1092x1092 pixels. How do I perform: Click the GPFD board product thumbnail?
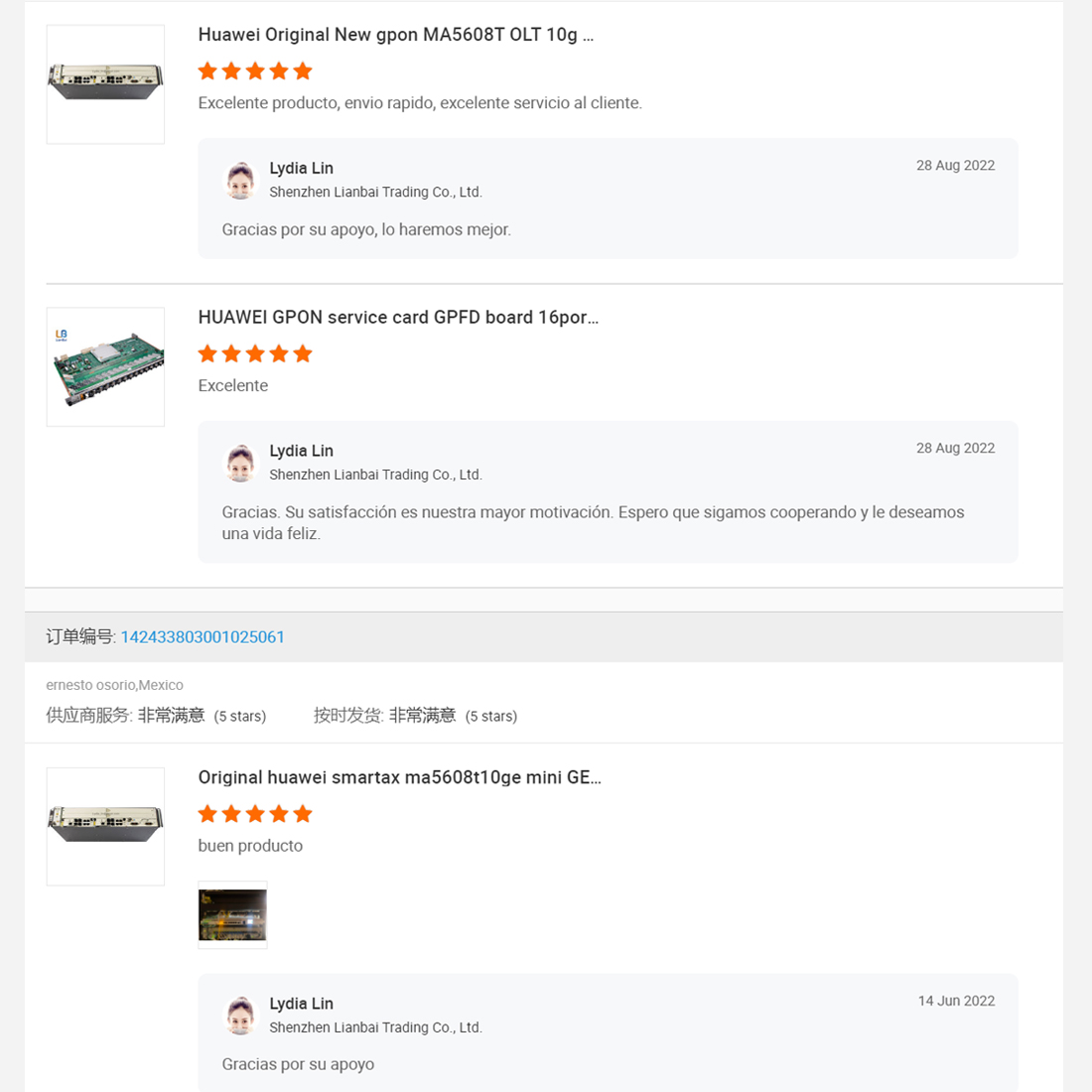tap(105, 367)
